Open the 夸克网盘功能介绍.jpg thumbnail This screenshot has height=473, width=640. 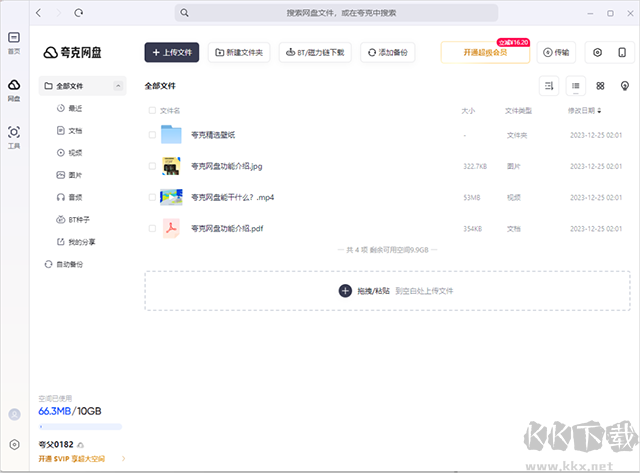(171, 166)
